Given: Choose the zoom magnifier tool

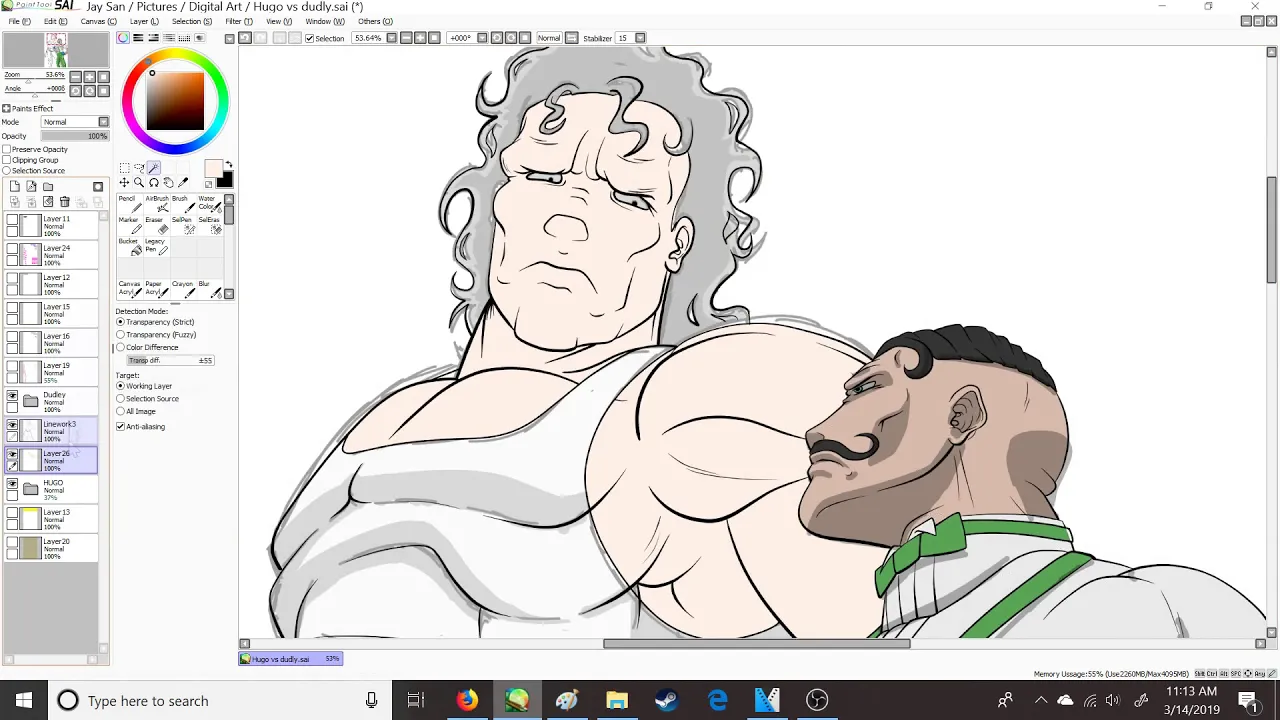Looking at the screenshot, I should pos(139,183).
